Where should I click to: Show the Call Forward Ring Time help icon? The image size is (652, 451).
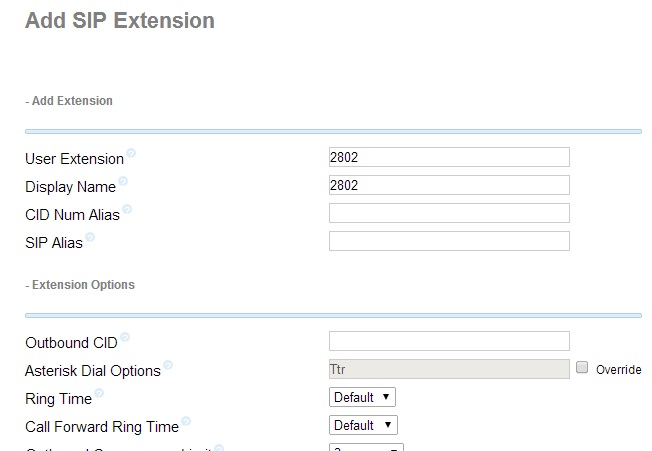tap(186, 422)
